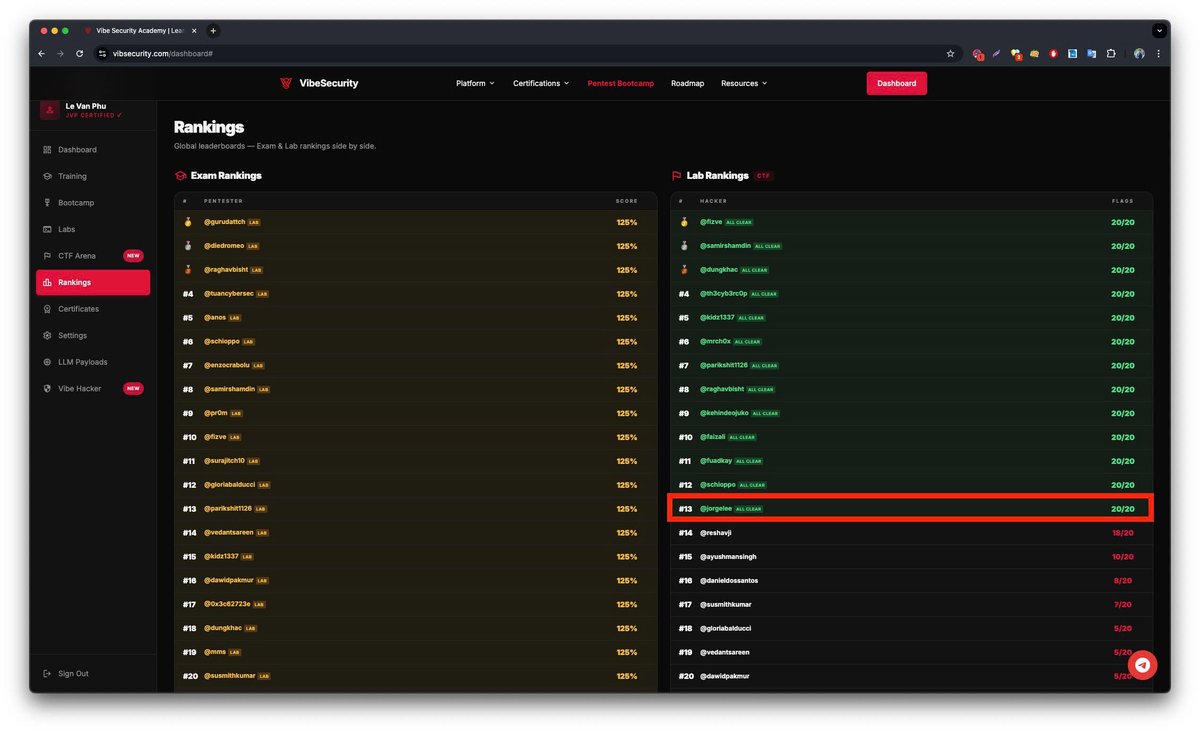The width and height of the screenshot is (1200, 732).
Task: Click the Lab Rankings flag icon
Action: (x=677, y=176)
